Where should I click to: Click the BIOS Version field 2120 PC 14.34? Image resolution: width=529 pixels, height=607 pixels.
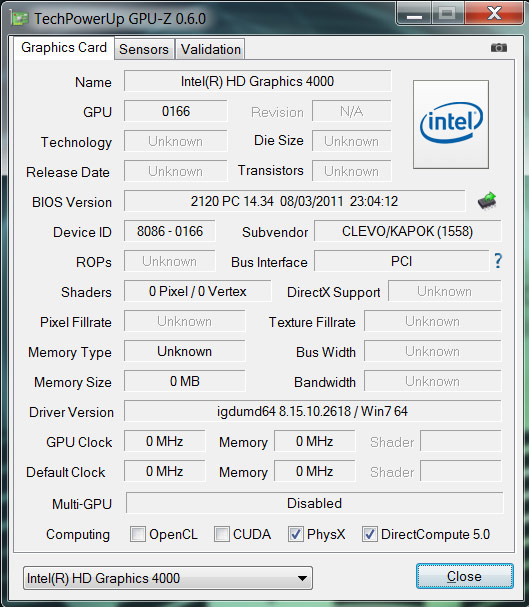[x=294, y=201]
